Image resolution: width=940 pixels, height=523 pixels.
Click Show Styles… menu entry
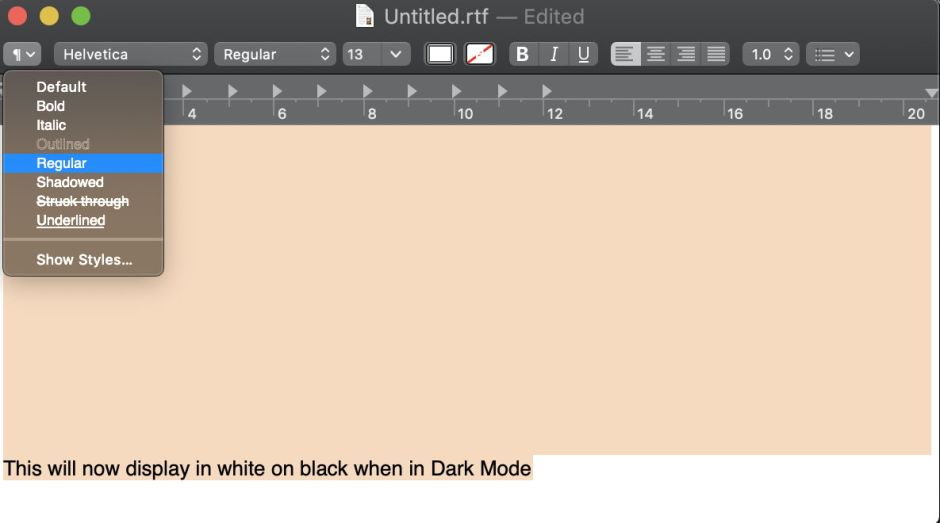[84, 259]
